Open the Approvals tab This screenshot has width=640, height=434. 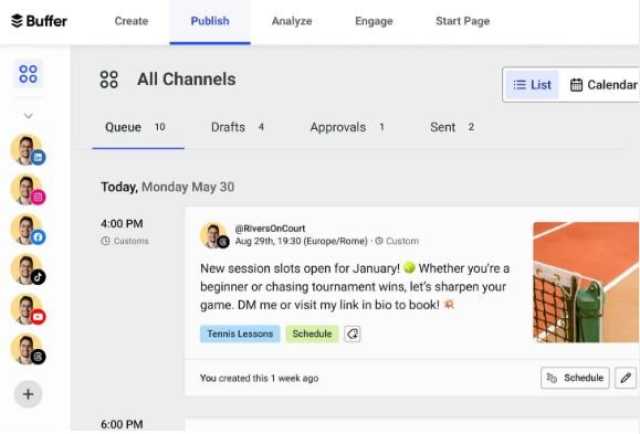pyautogui.click(x=347, y=127)
